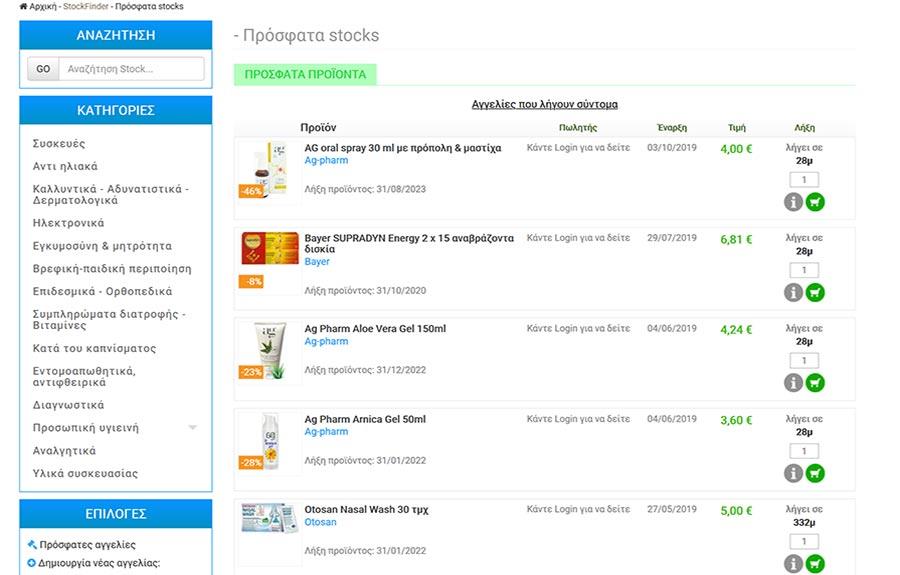The image size is (900, 575).
Task: Click the home icon in breadcrumb
Action: pos(24,6)
